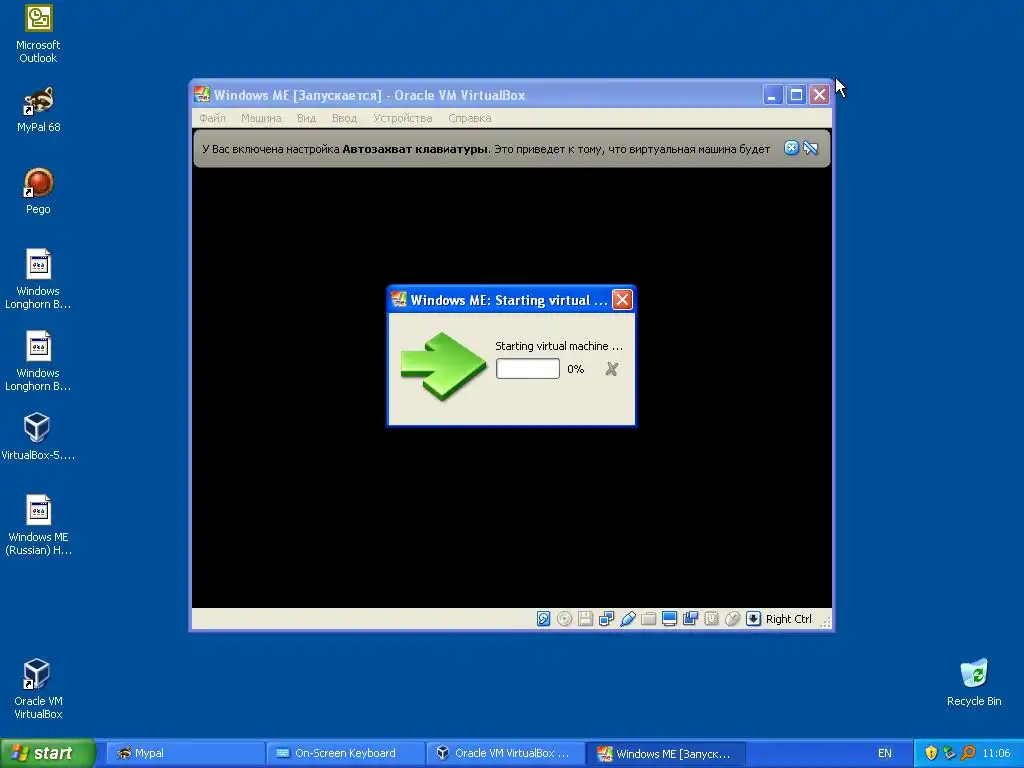Click the green tray icon beside the shield
1024x768 pixels.
coord(949,753)
